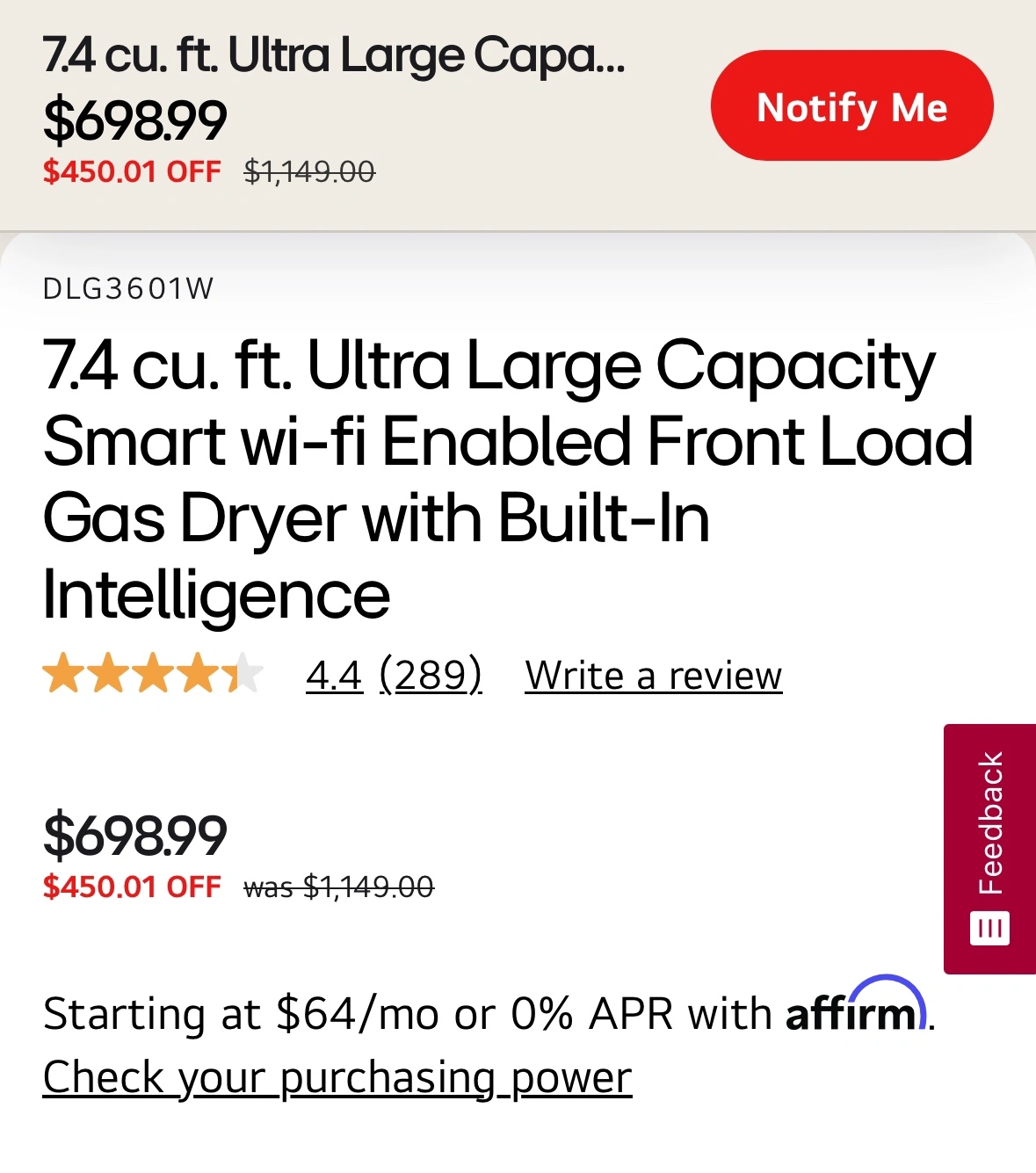
Task: Click the red $450.01 OFF label below main price
Action: (132, 887)
